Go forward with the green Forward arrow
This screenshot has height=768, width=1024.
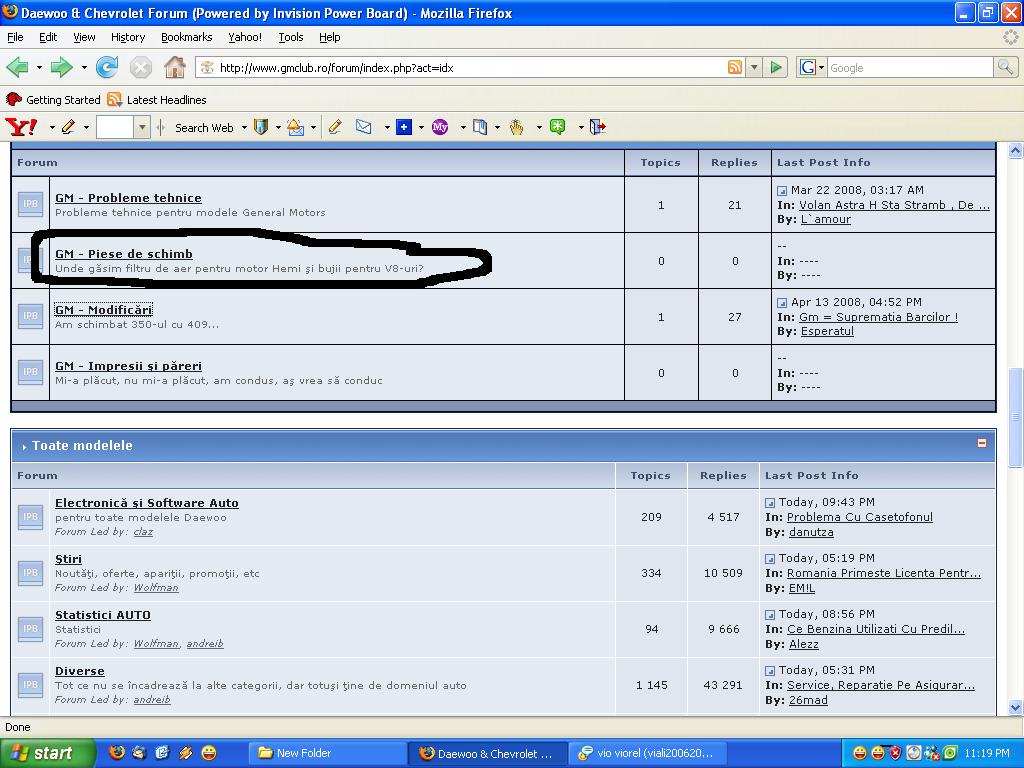(61, 67)
